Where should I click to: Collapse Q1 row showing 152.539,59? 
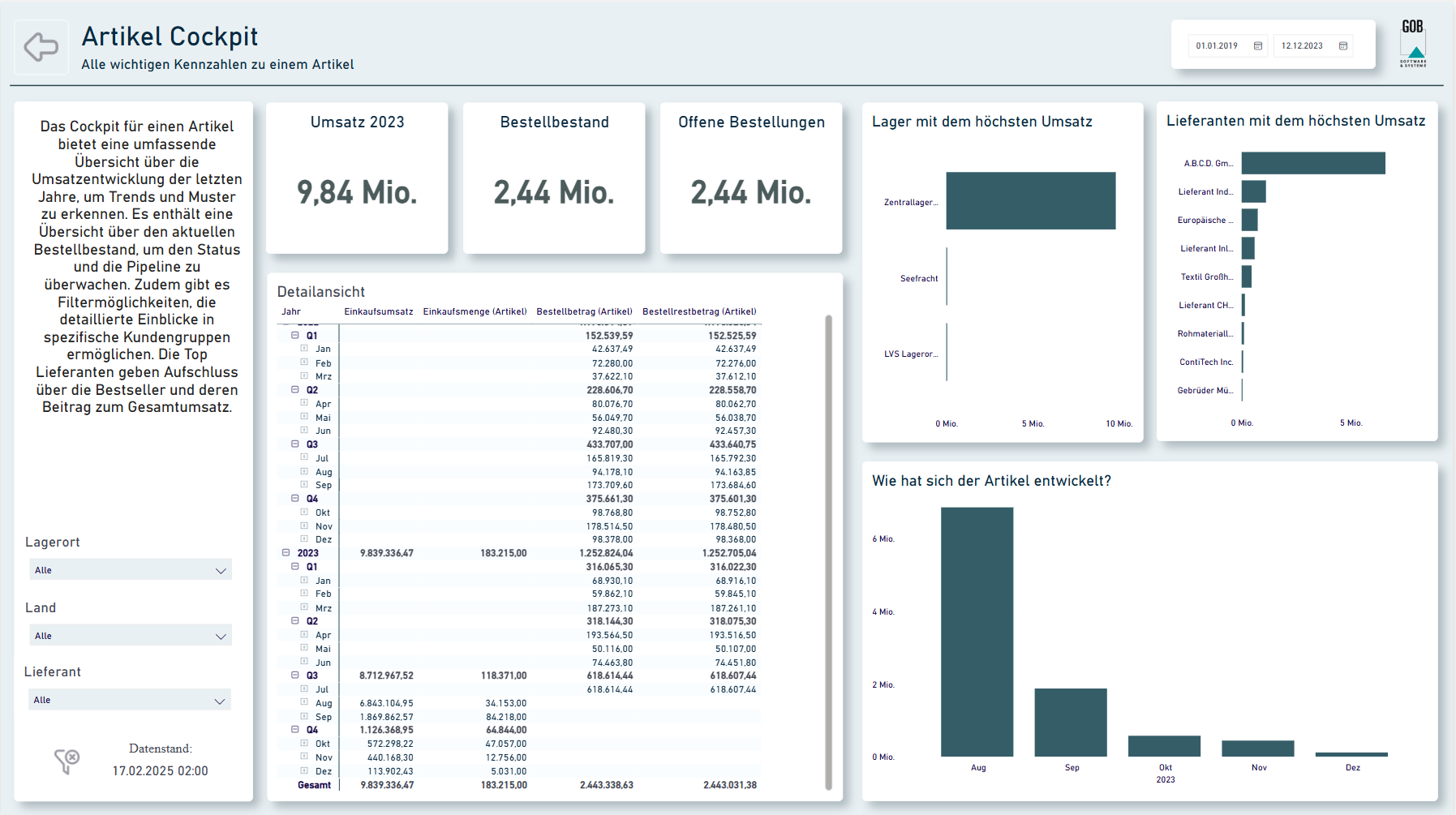[295, 335]
